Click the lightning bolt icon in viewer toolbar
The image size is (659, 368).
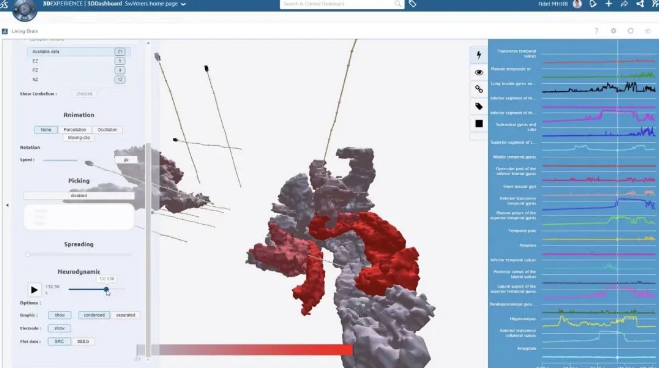[x=479, y=55]
